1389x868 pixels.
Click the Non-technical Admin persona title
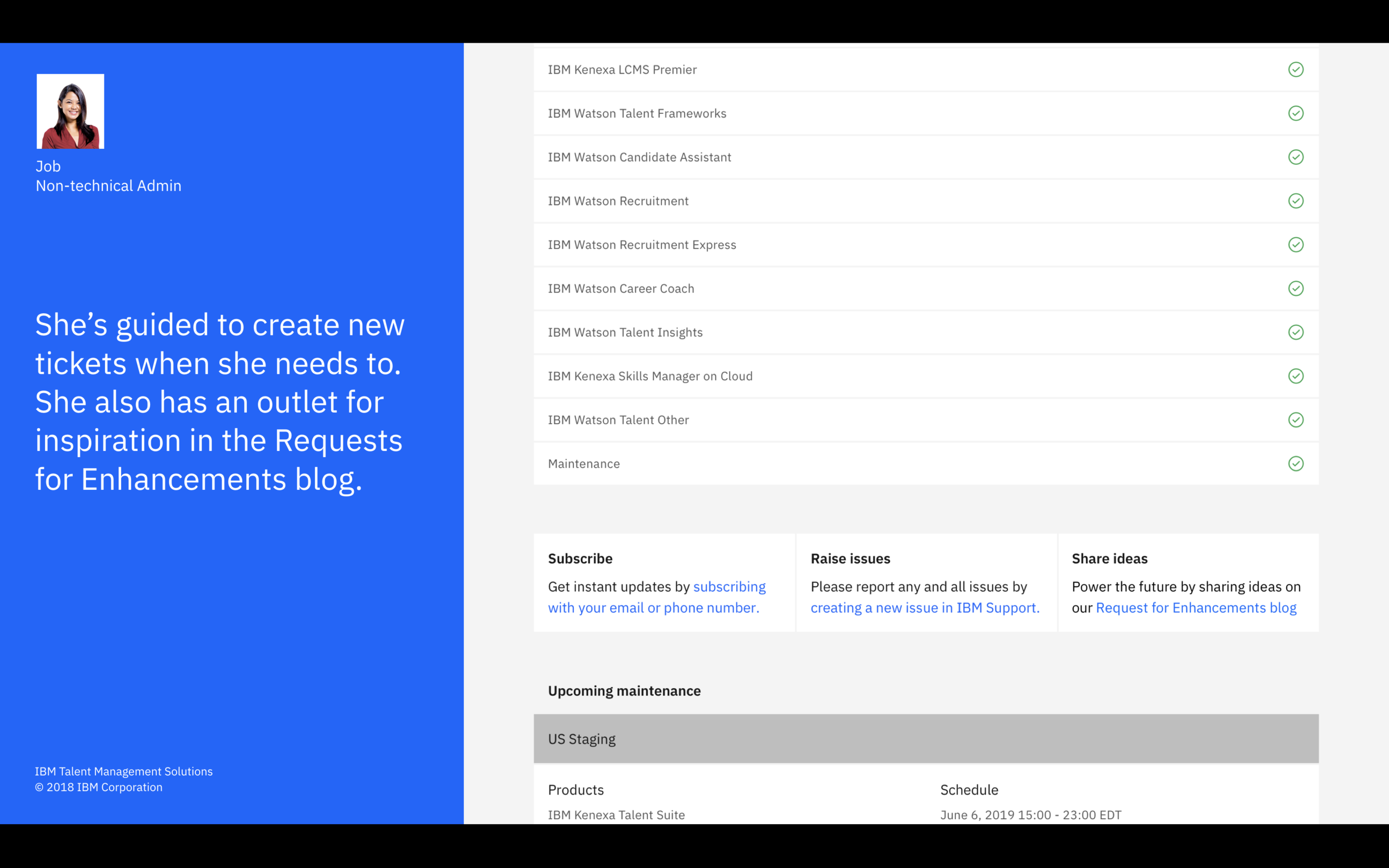click(x=108, y=185)
